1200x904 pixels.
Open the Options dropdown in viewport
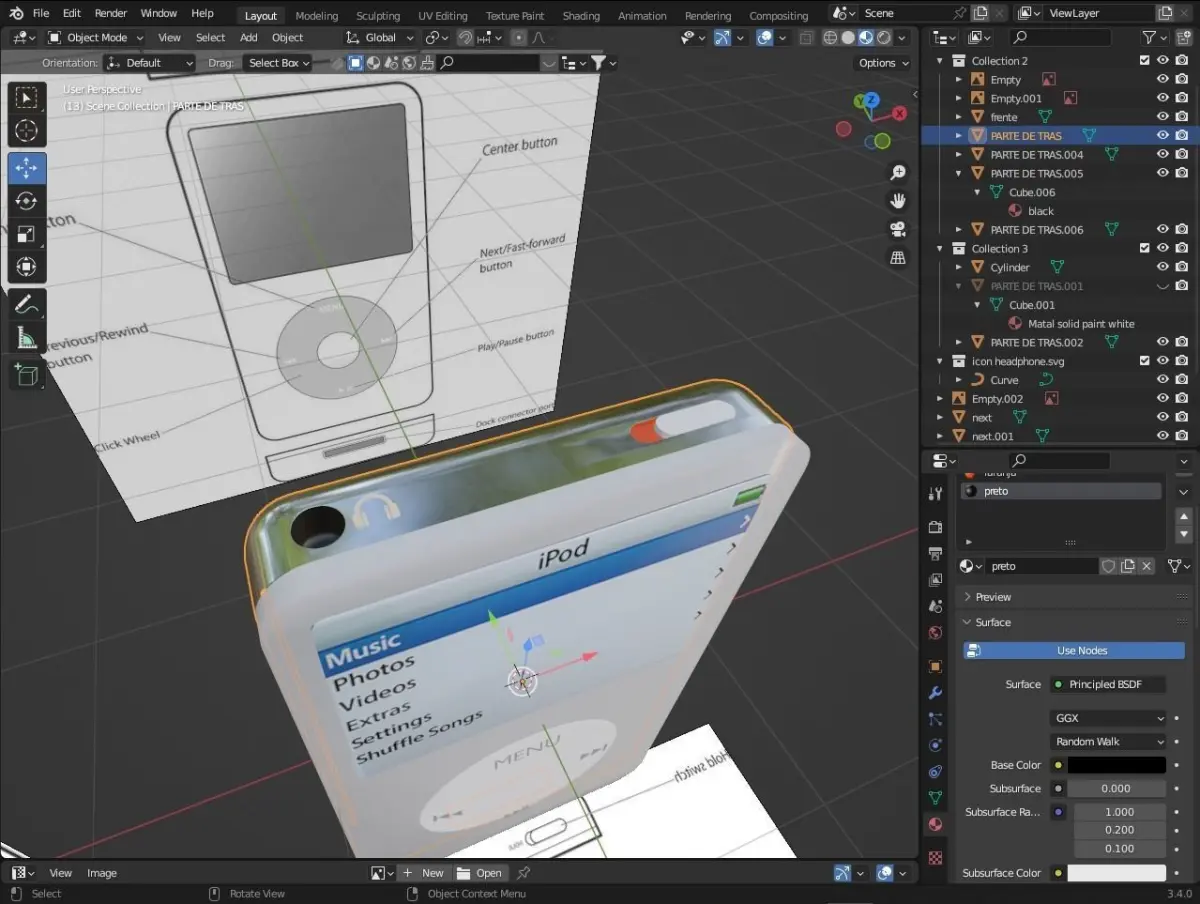point(884,62)
